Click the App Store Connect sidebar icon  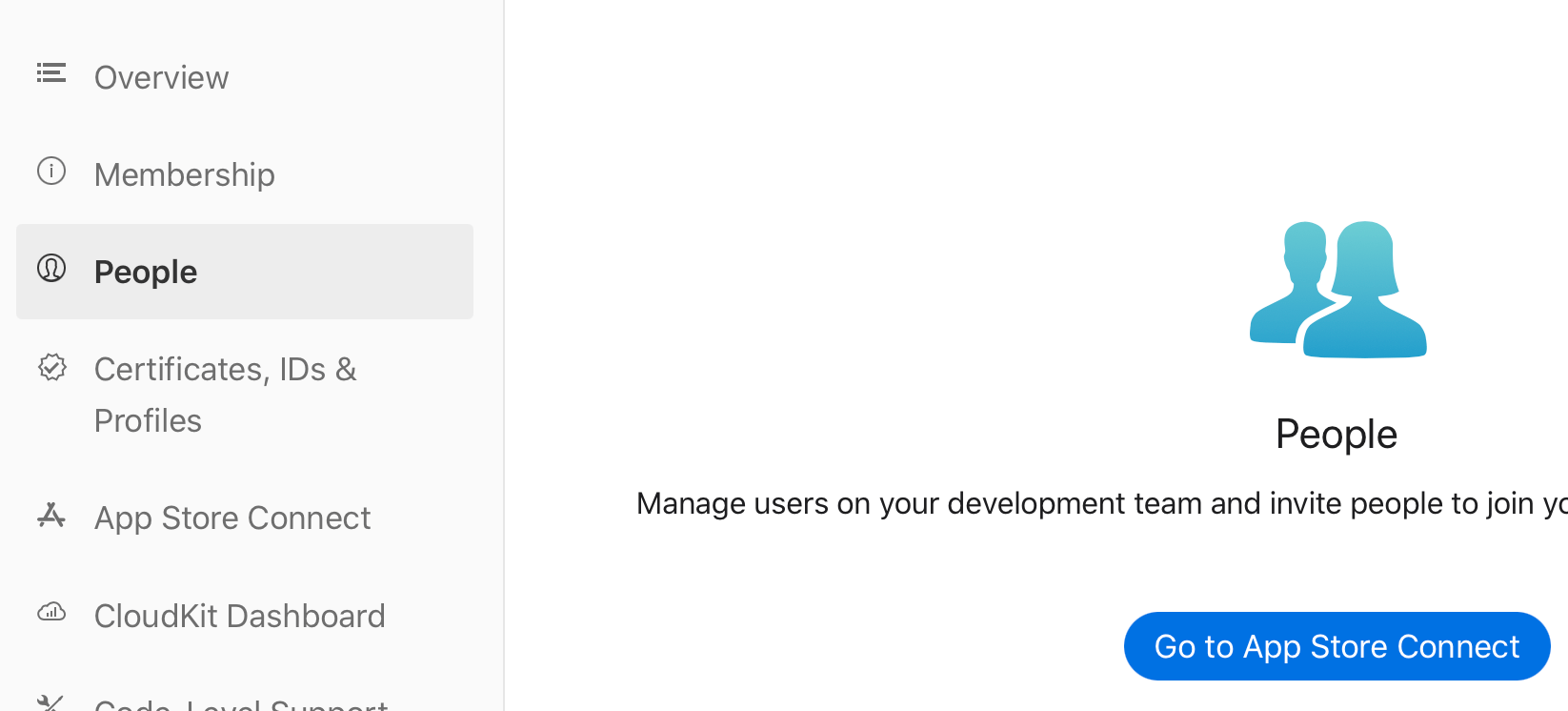[x=51, y=516]
